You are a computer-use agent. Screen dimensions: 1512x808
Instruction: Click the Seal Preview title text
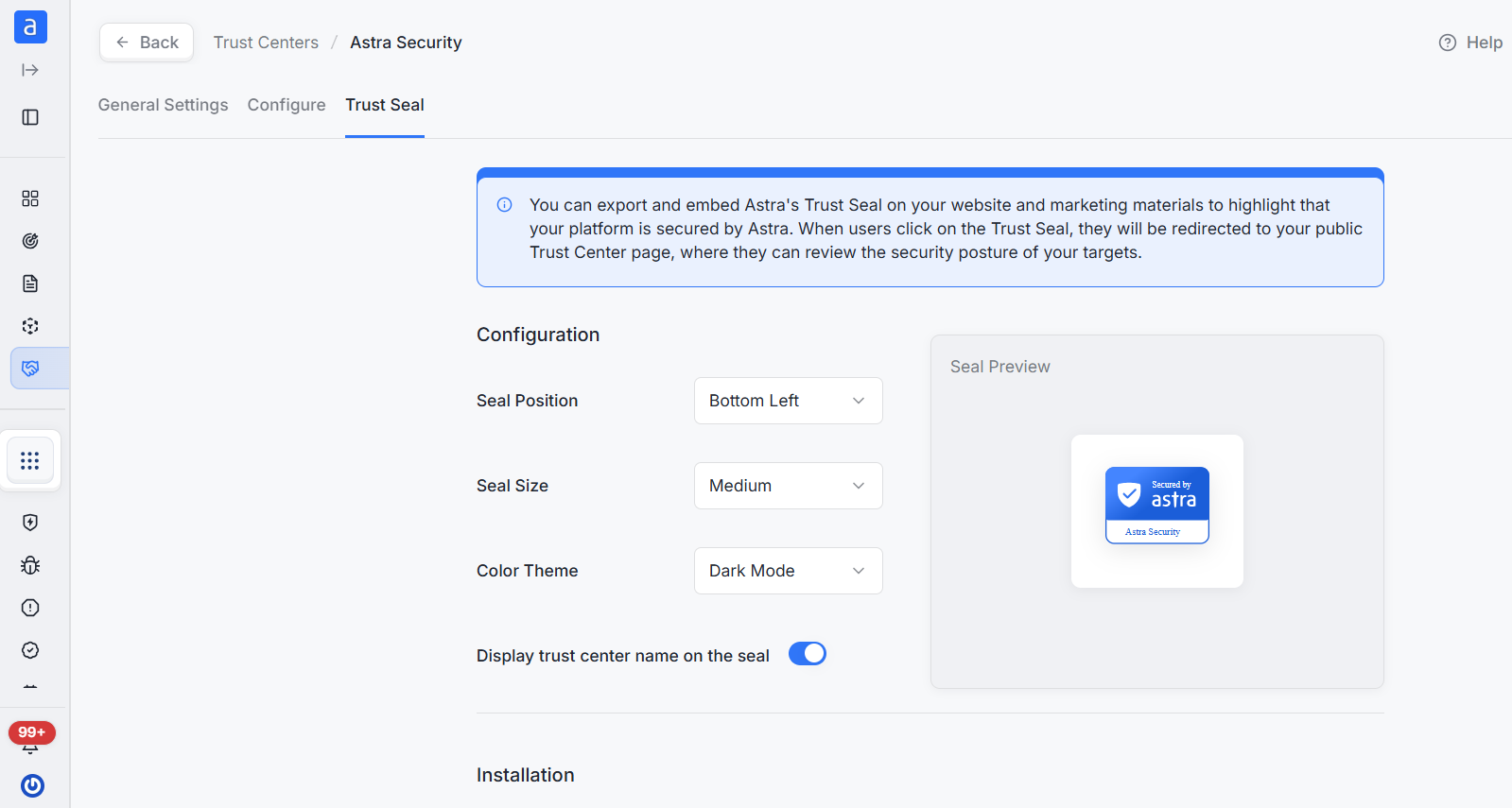tap(1000, 367)
